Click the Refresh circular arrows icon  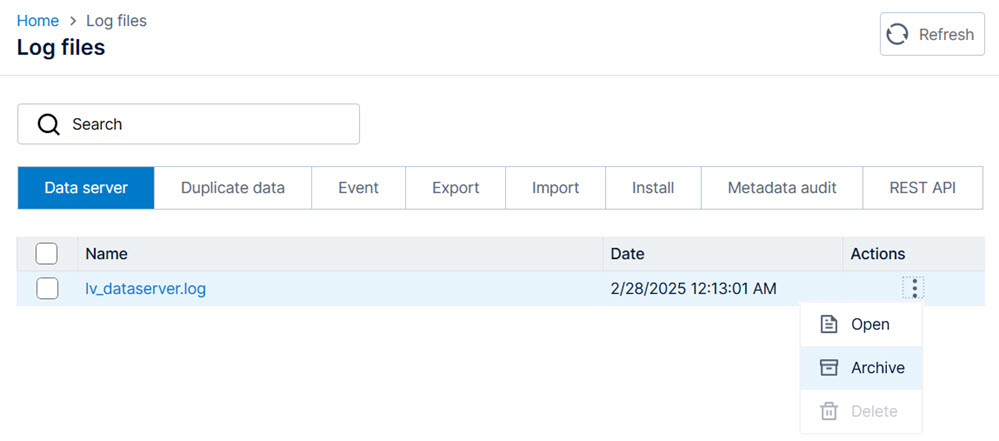tap(898, 34)
